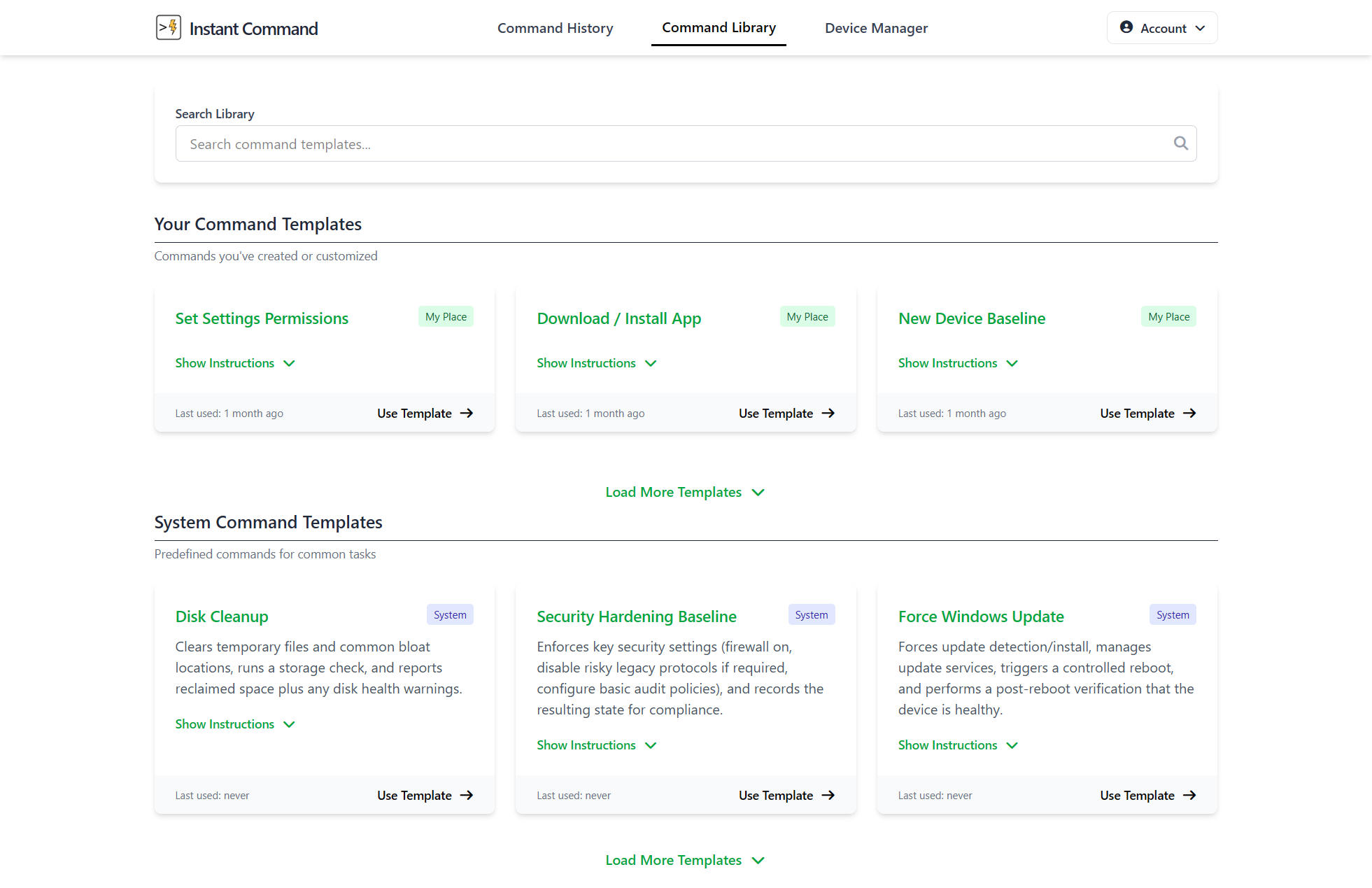Click the account profile icon
The height and width of the screenshot is (888, 1372).
[x=1126, y=27]
